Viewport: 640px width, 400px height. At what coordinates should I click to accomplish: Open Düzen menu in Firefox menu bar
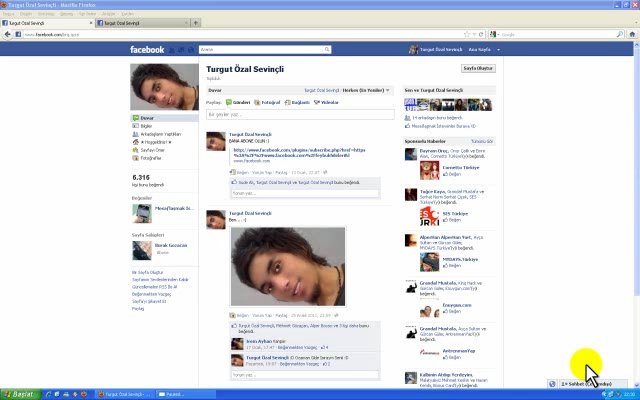click(x=26, y=14)
